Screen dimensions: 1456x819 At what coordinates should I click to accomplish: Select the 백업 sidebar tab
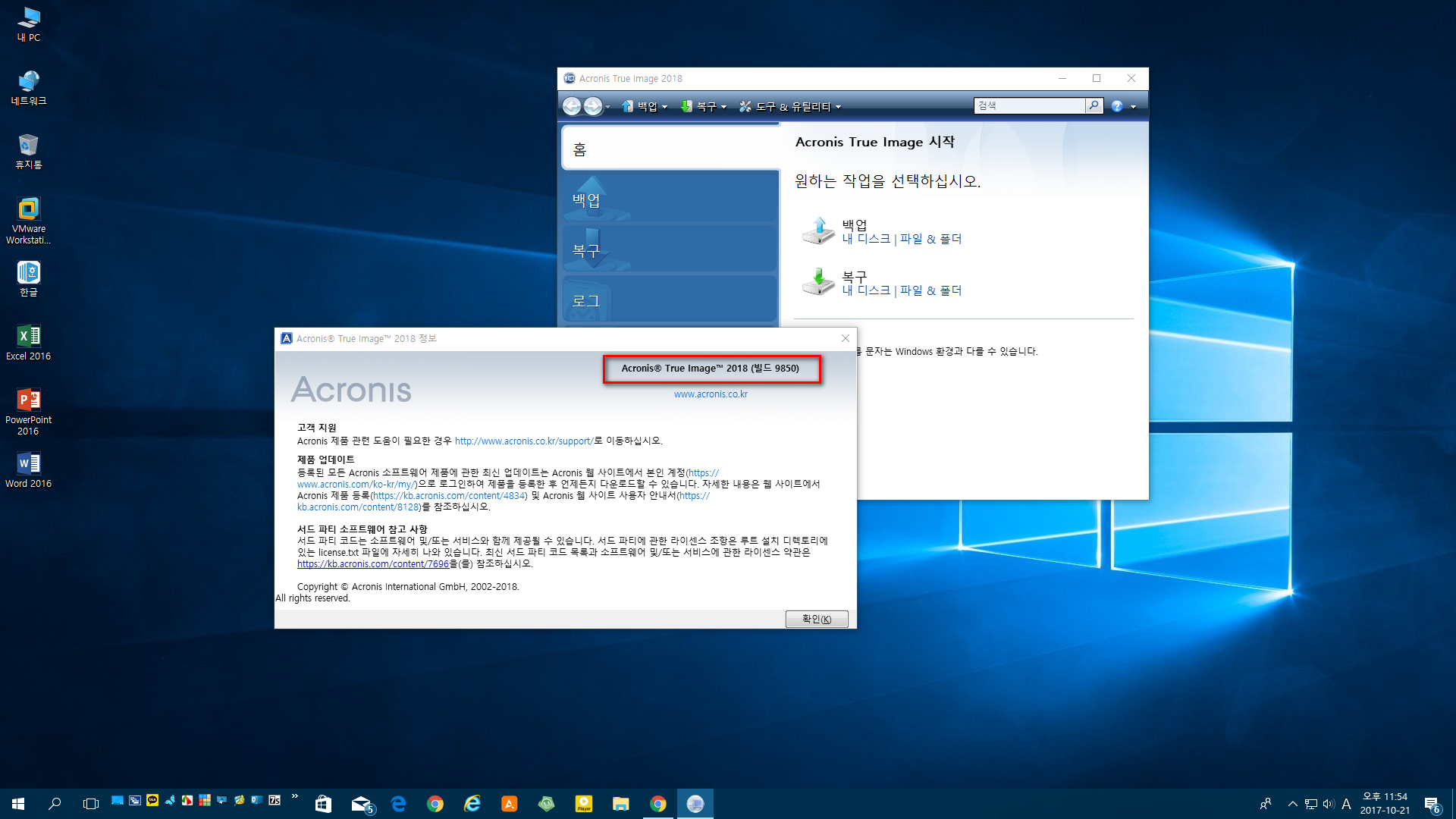670,199
